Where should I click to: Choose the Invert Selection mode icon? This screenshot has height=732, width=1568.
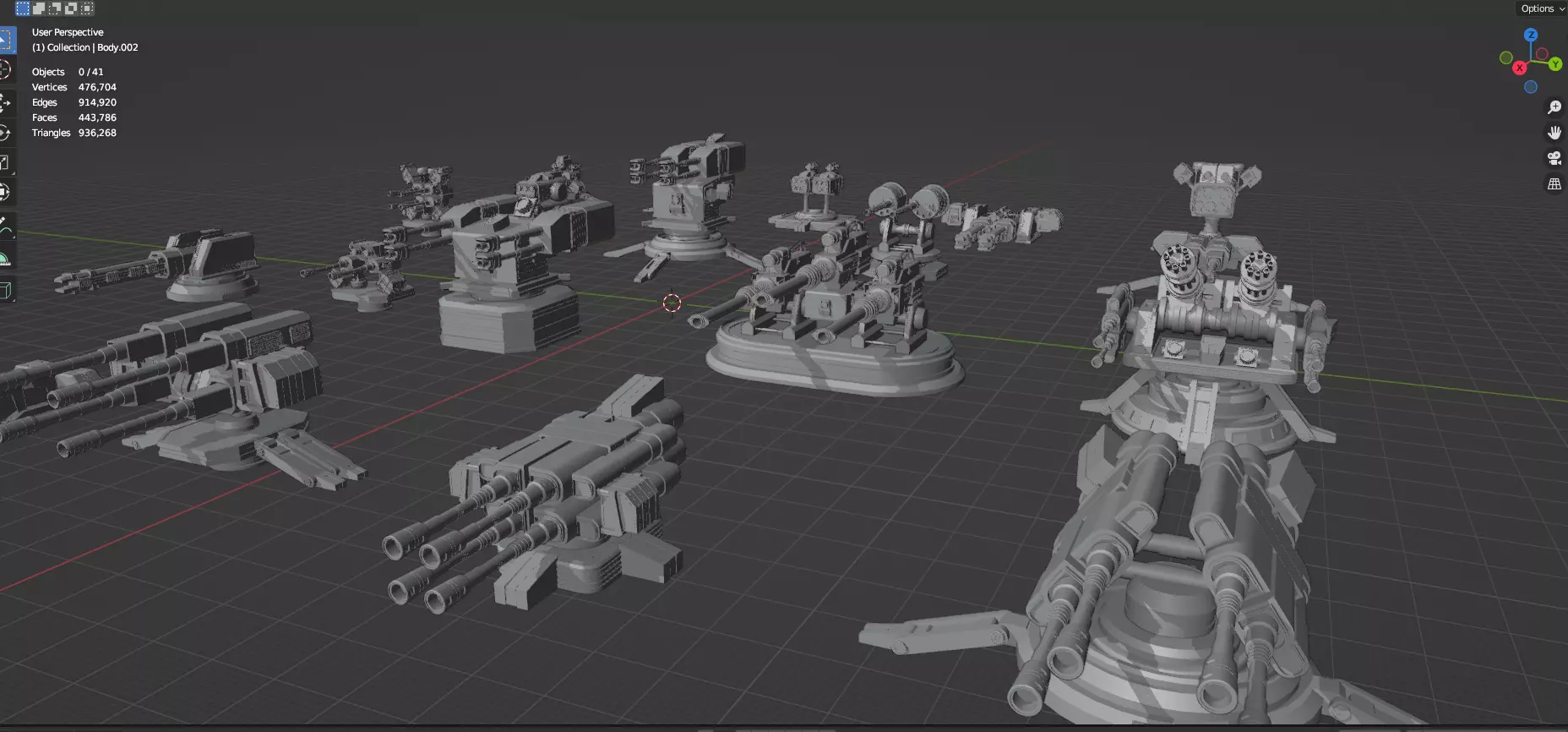coord(71,8)
